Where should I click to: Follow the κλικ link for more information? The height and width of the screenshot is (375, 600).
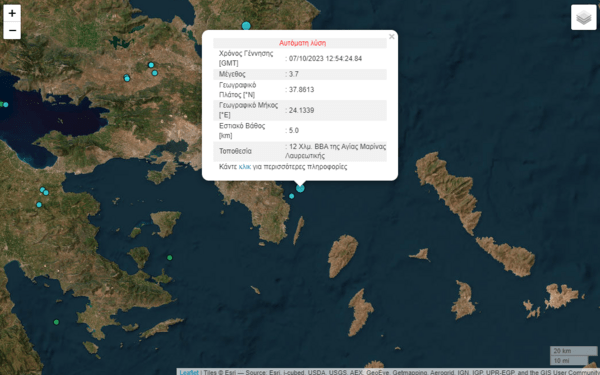[x=245, y=167]
